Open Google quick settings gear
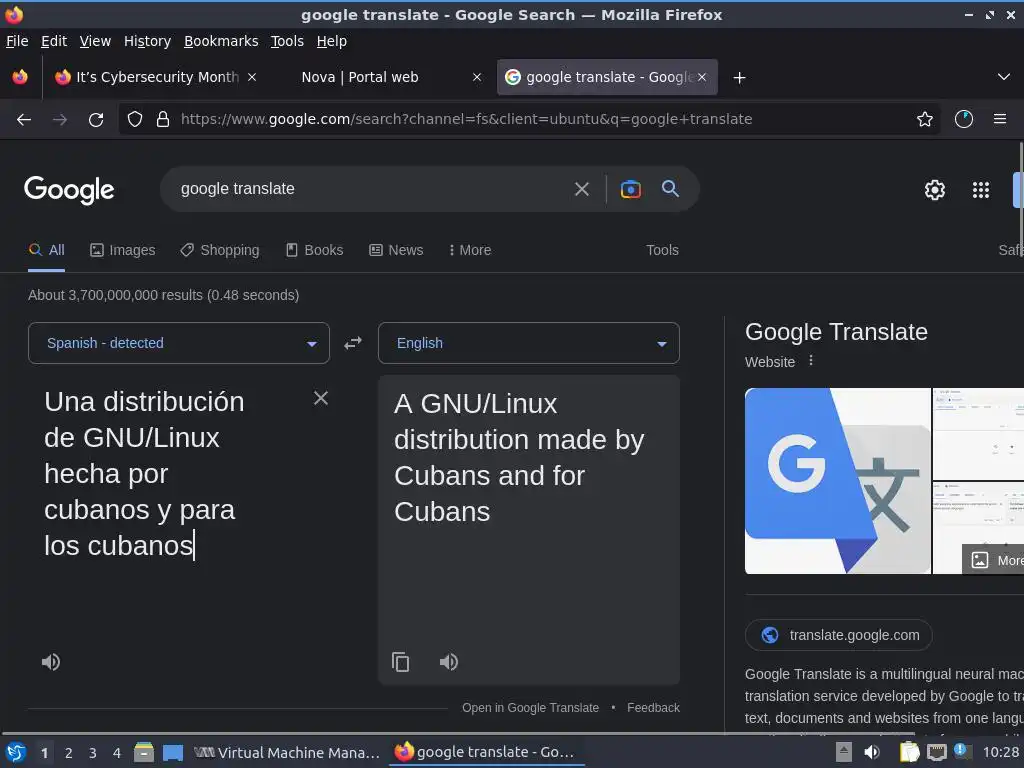Image resolution: width=1024 pixels, height=768 pixels. [x=935, y=190]
